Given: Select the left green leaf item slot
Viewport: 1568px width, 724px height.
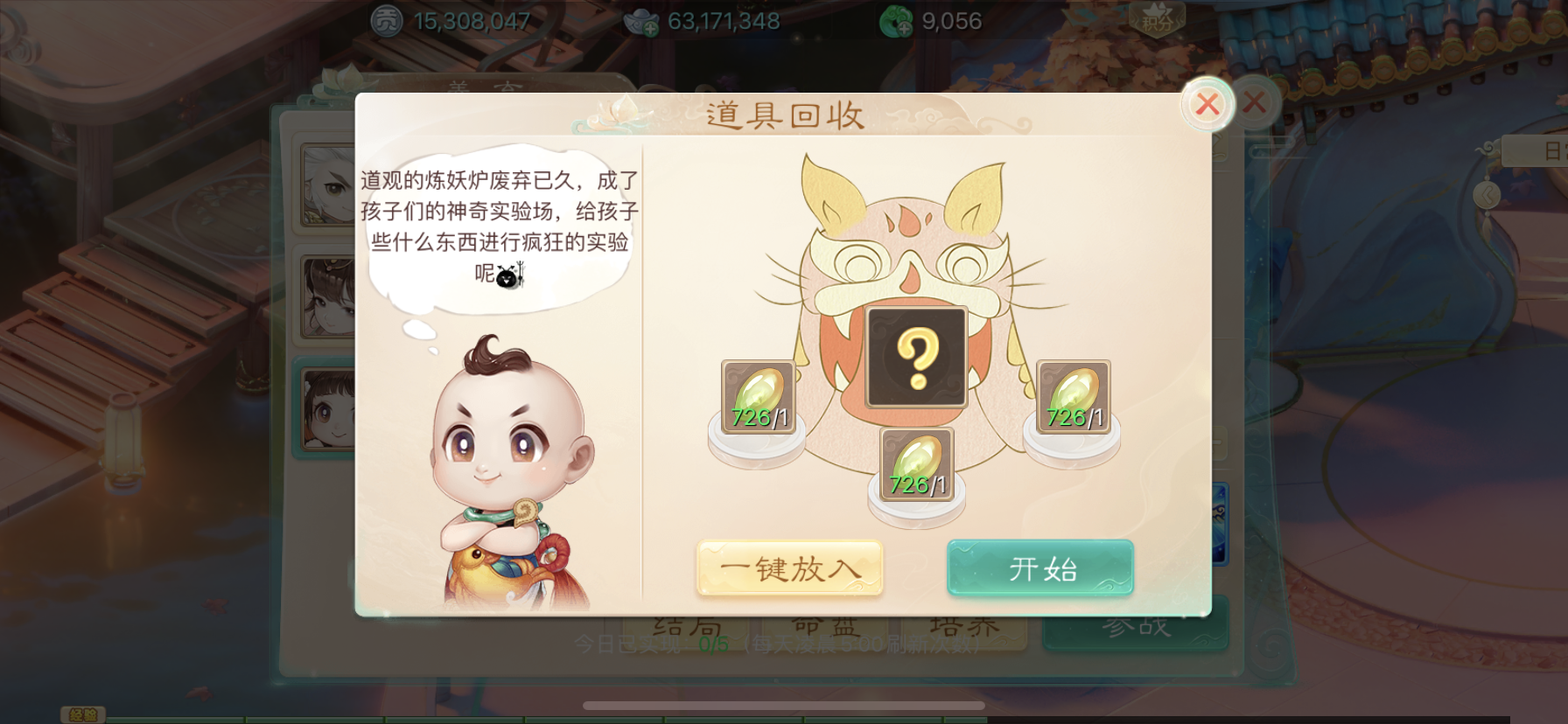Looking at the screenshot, I should 758,397.
